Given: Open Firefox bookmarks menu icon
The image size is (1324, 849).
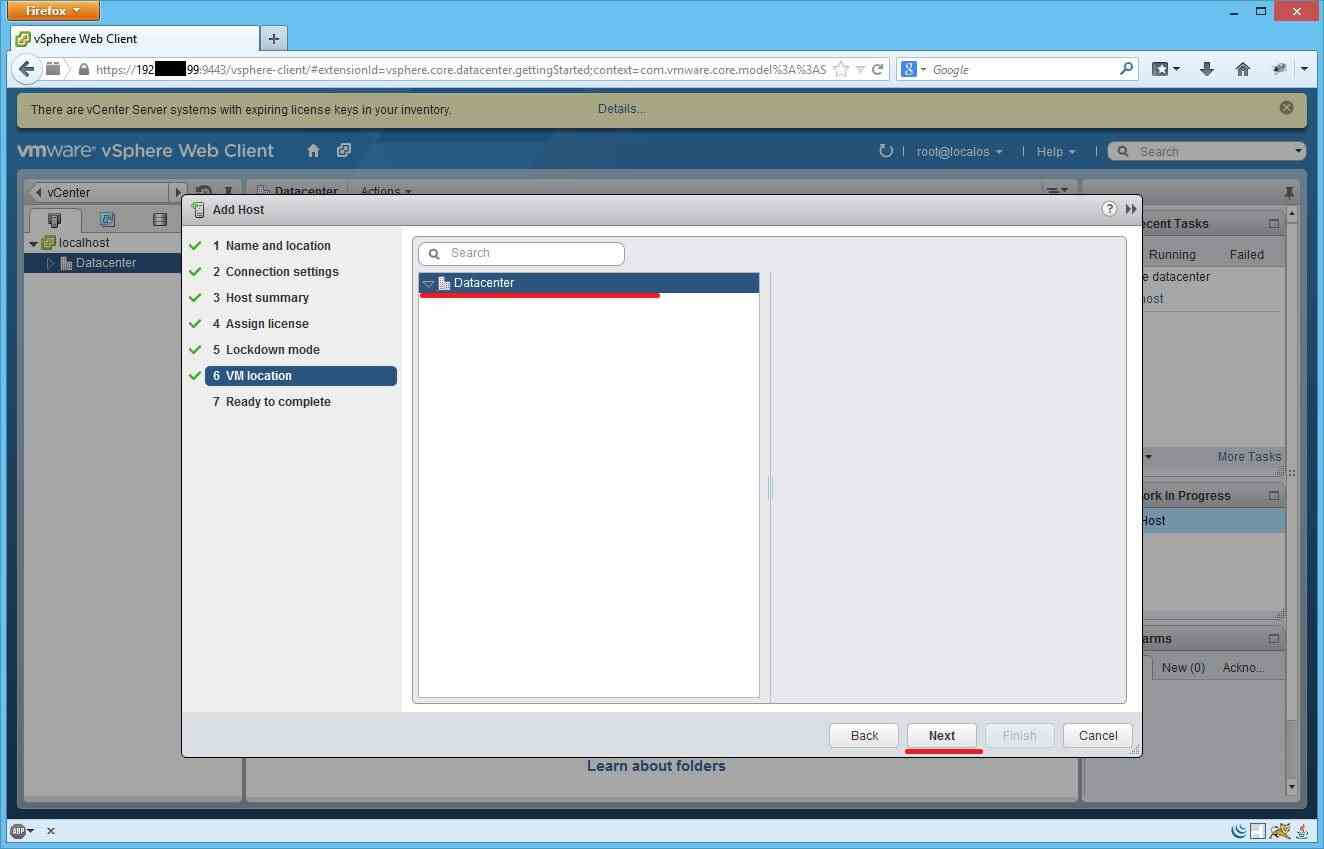Looking at the screenshot, I should (1165, 69).
